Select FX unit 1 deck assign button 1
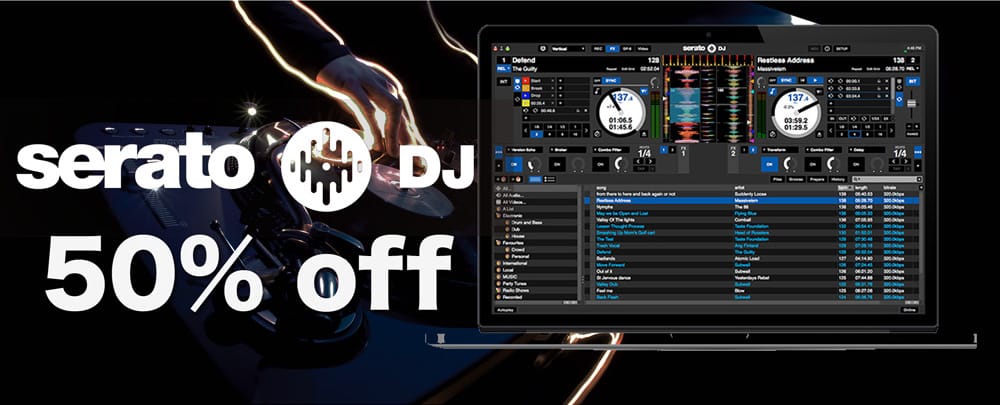 point(664,150)
